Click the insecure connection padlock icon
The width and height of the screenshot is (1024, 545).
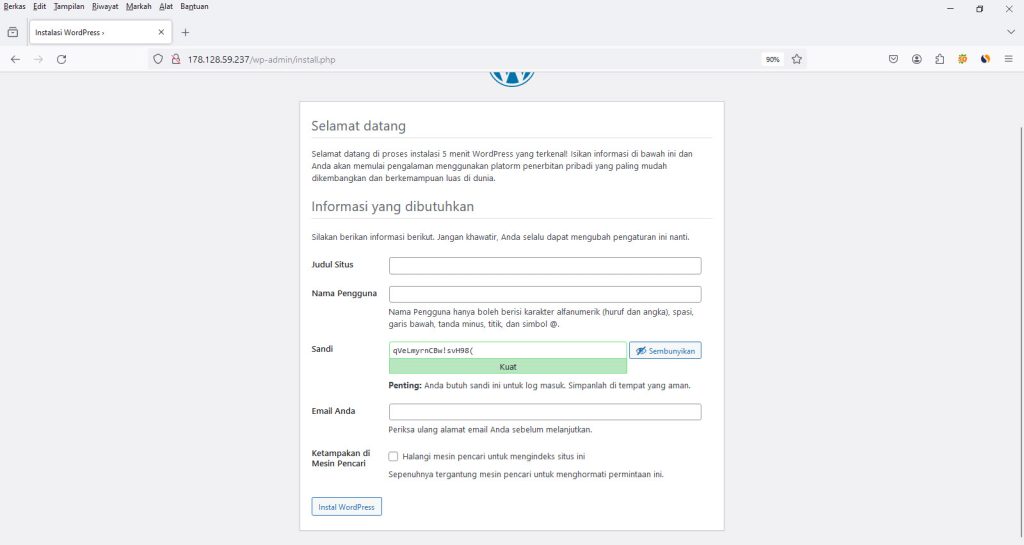pyautogui.click(x=175, y=59)
